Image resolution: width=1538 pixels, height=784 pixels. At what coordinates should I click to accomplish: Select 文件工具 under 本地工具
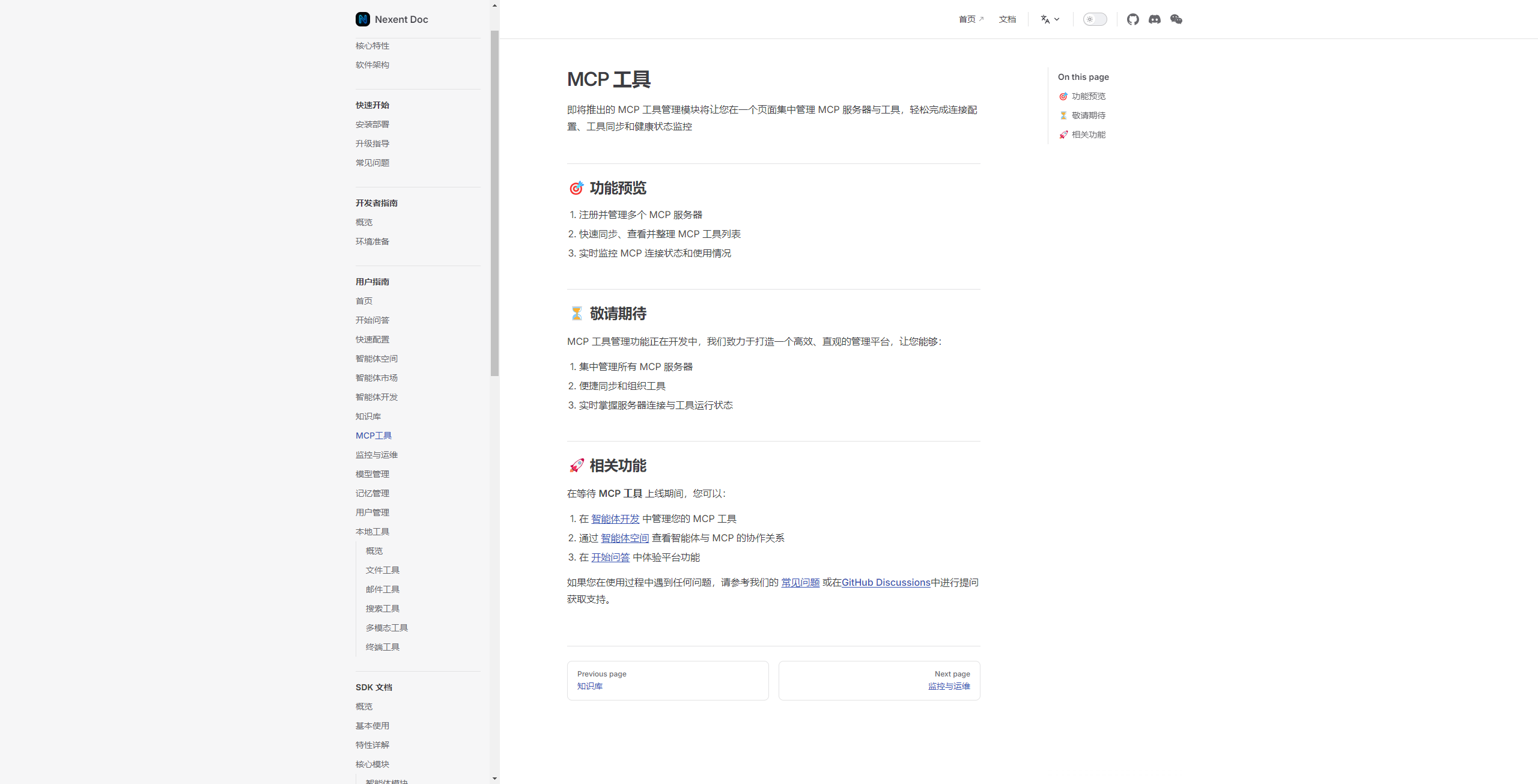coord(382,570)
